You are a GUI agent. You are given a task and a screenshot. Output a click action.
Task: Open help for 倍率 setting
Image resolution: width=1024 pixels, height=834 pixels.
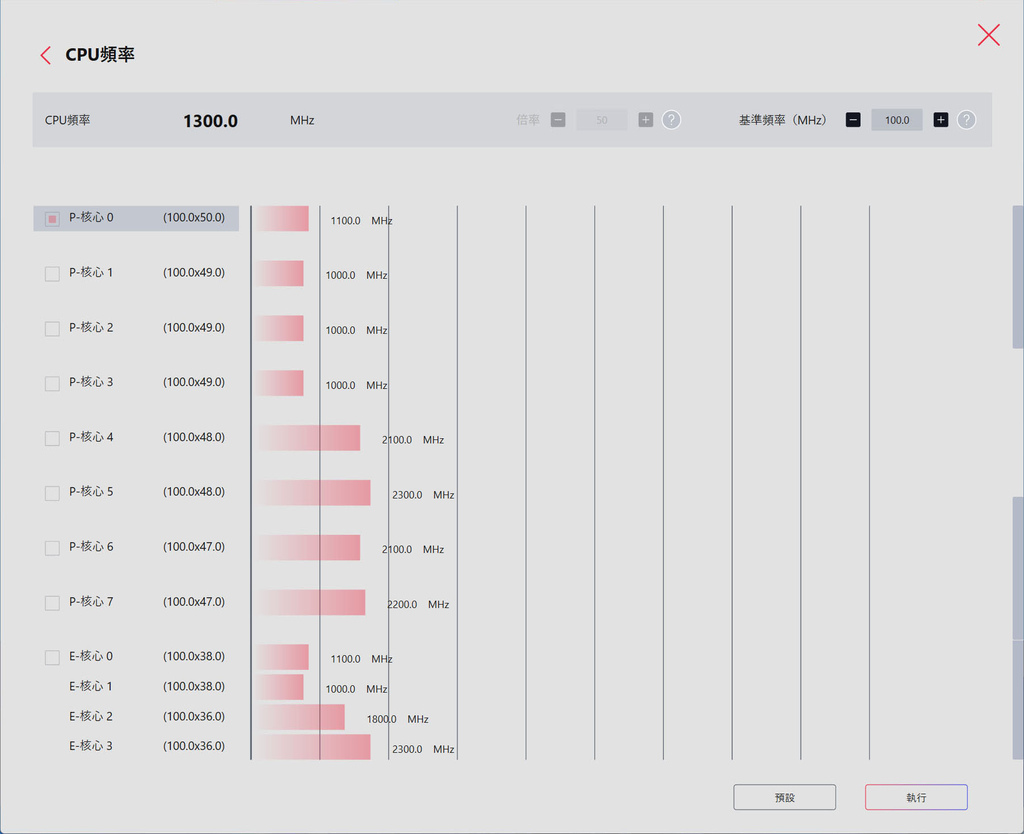(671, 120)
